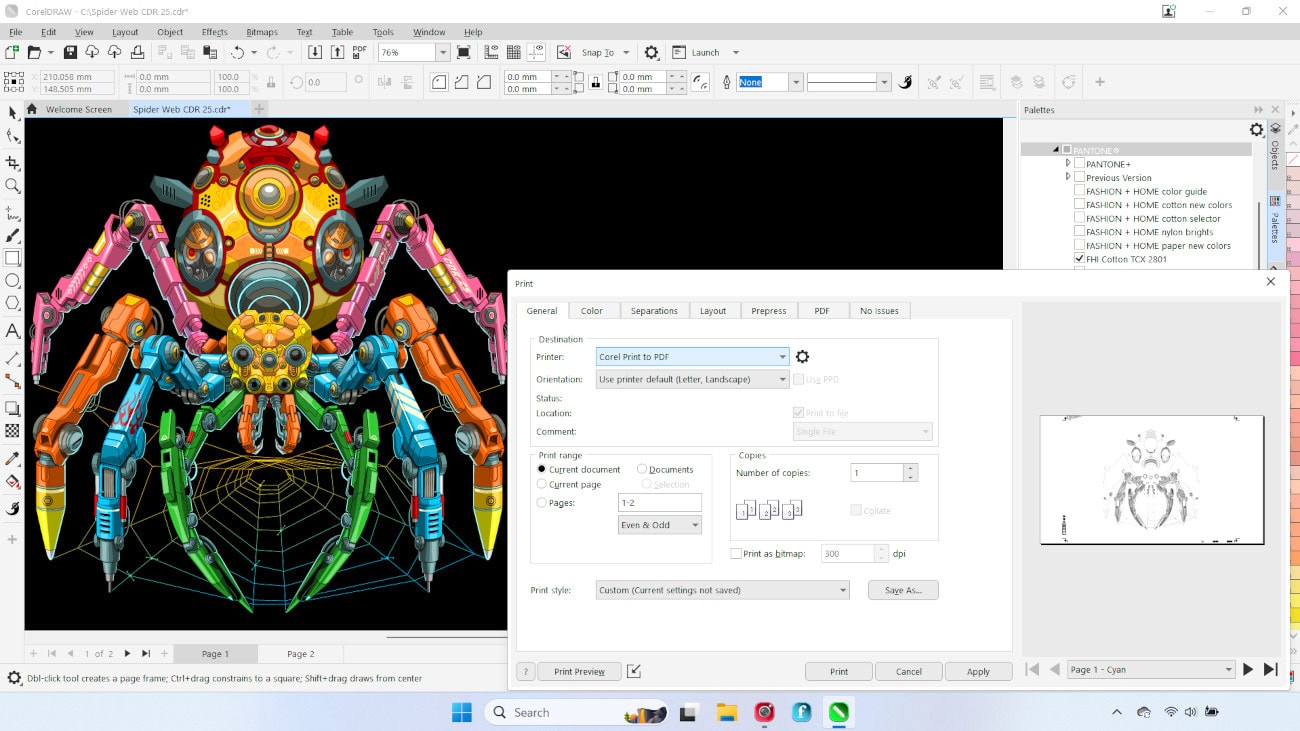Open printer preferences gear in Print dialog
Viewport: 1300px width, 731px height.
pos(802,357)
